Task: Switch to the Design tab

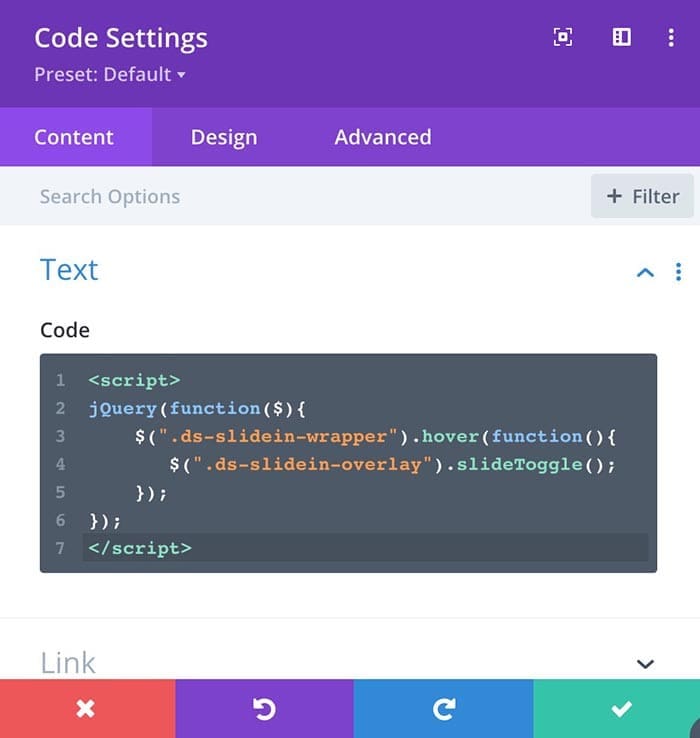Action: [x=224, y=137]
